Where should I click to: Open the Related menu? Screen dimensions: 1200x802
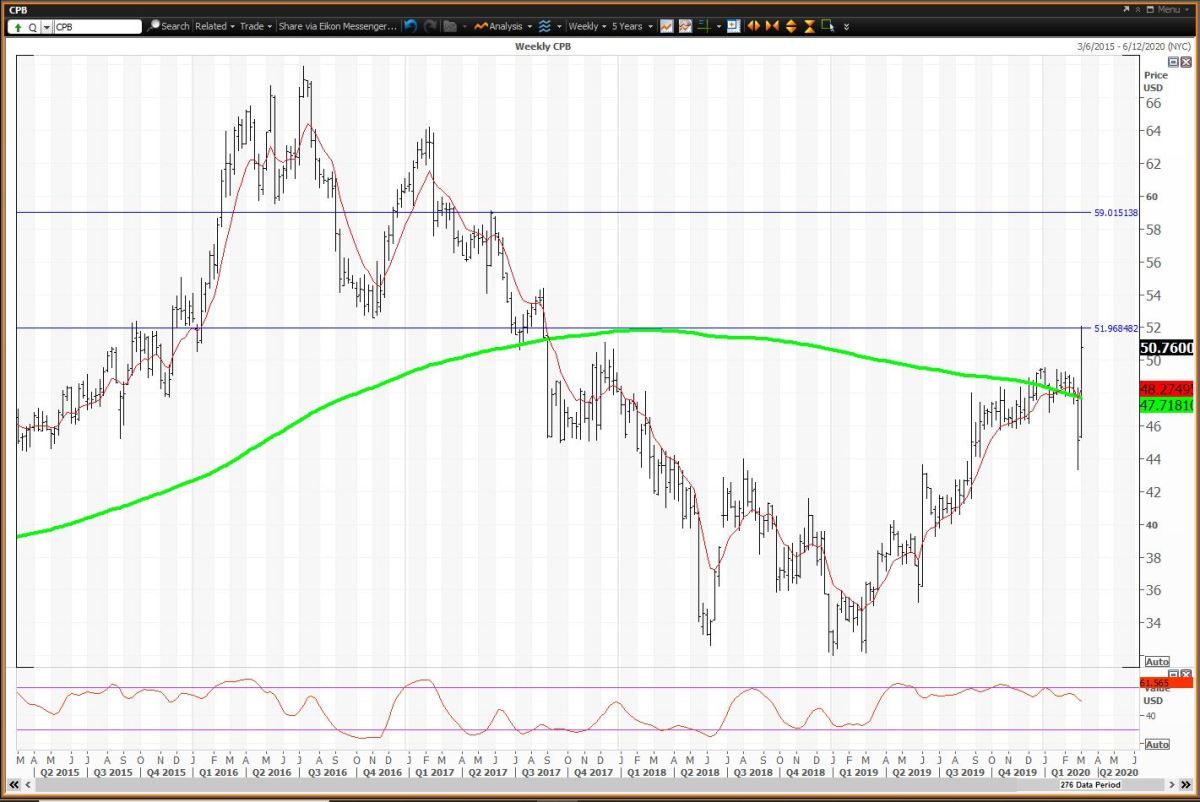tap(215, 26)
